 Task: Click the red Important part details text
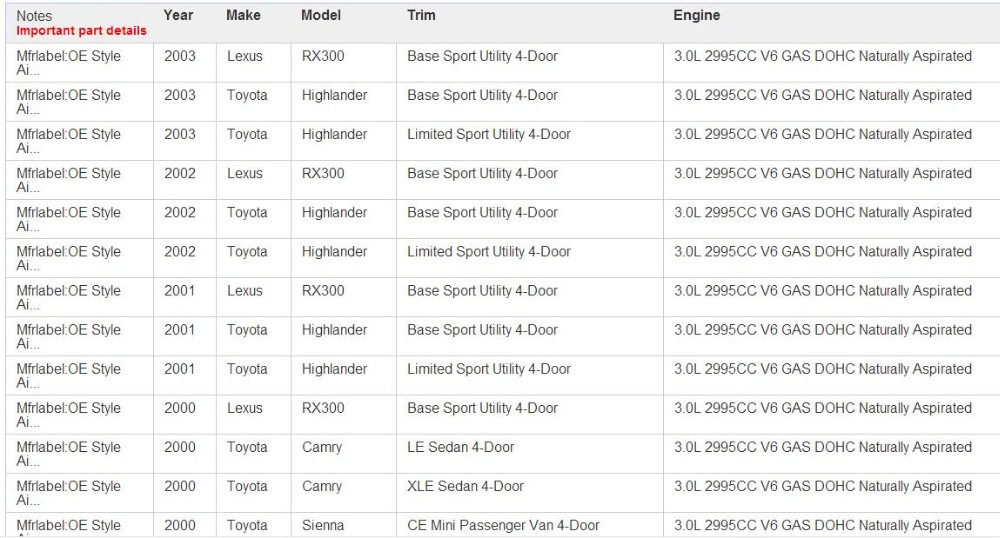pos(81,30)
